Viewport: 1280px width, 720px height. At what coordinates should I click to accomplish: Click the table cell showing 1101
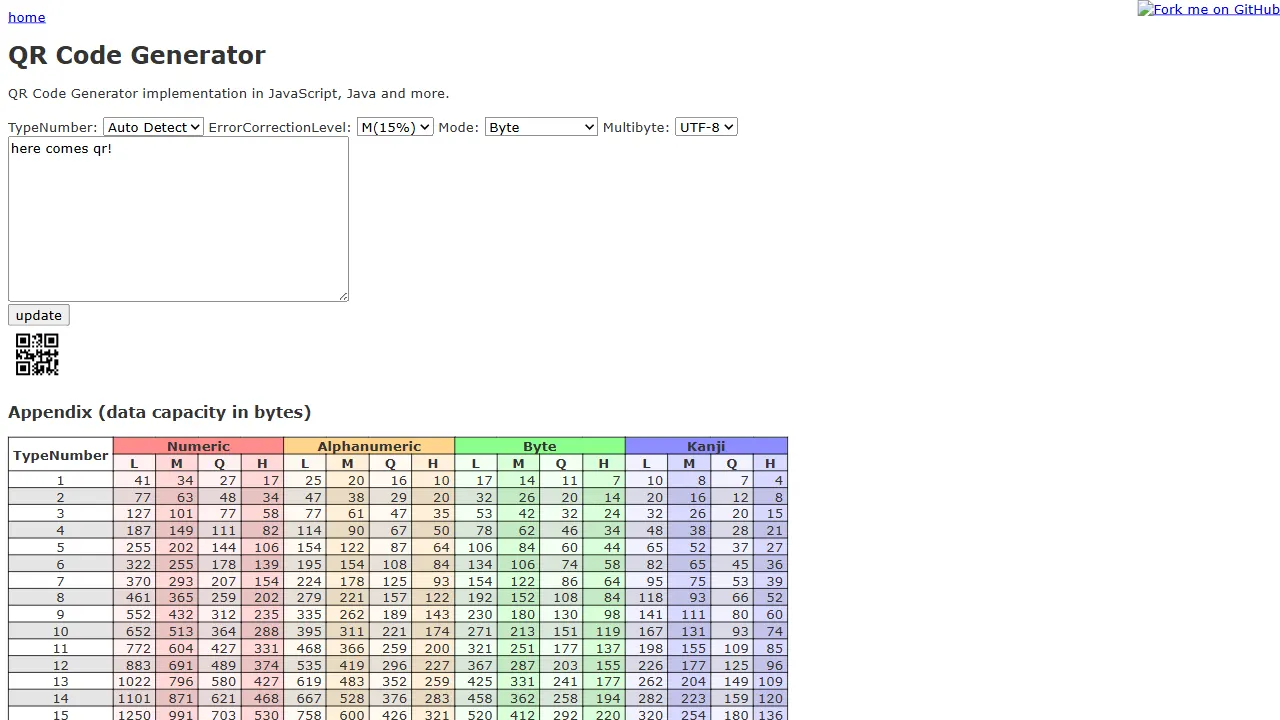(134, 699)
